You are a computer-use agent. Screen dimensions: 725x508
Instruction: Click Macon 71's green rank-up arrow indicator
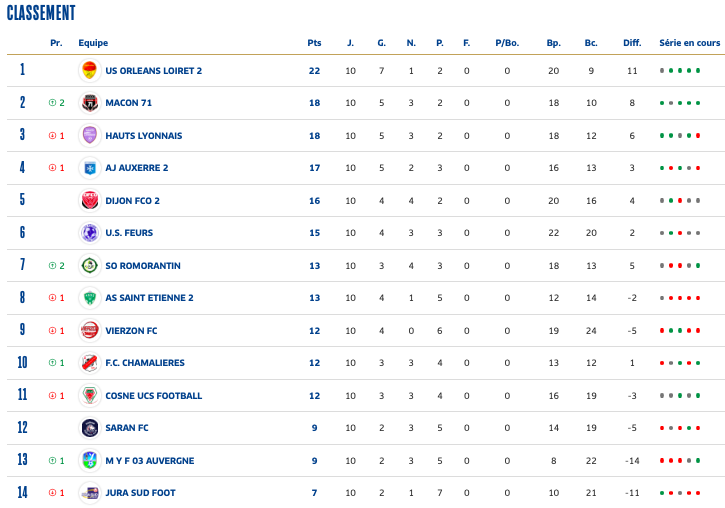click(52, 103)
